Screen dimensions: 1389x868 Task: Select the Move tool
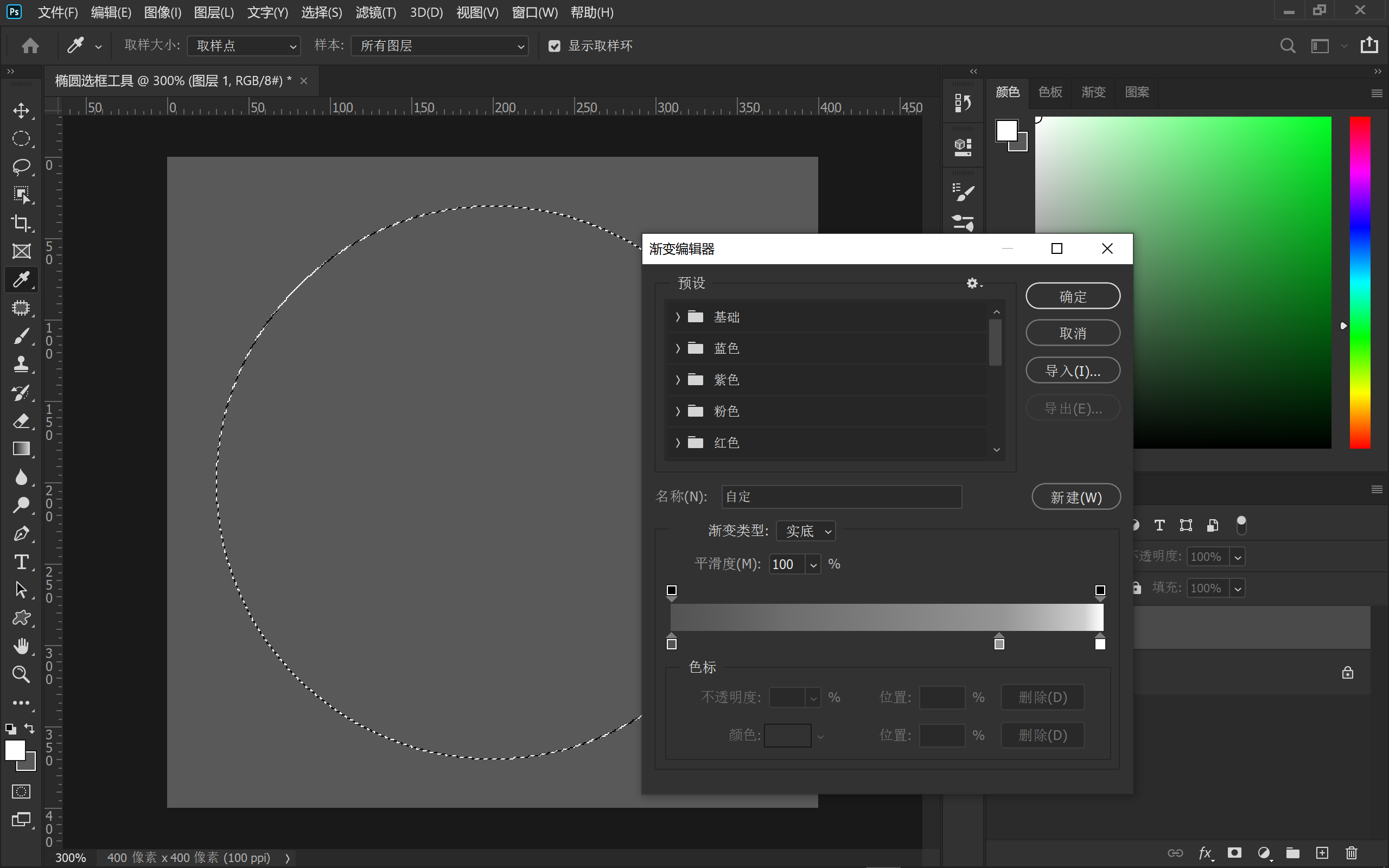(21, 110)
